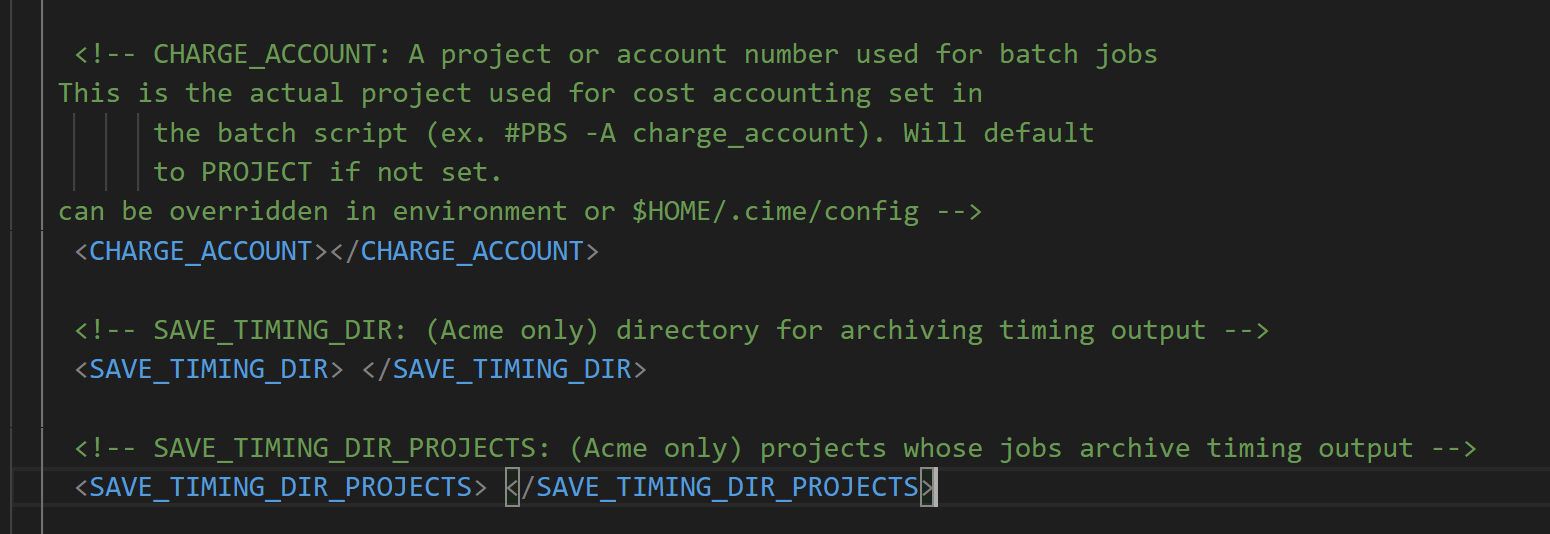
Task: Click the opening CHARGE_ACCOUNT tag
Action: 202,251
